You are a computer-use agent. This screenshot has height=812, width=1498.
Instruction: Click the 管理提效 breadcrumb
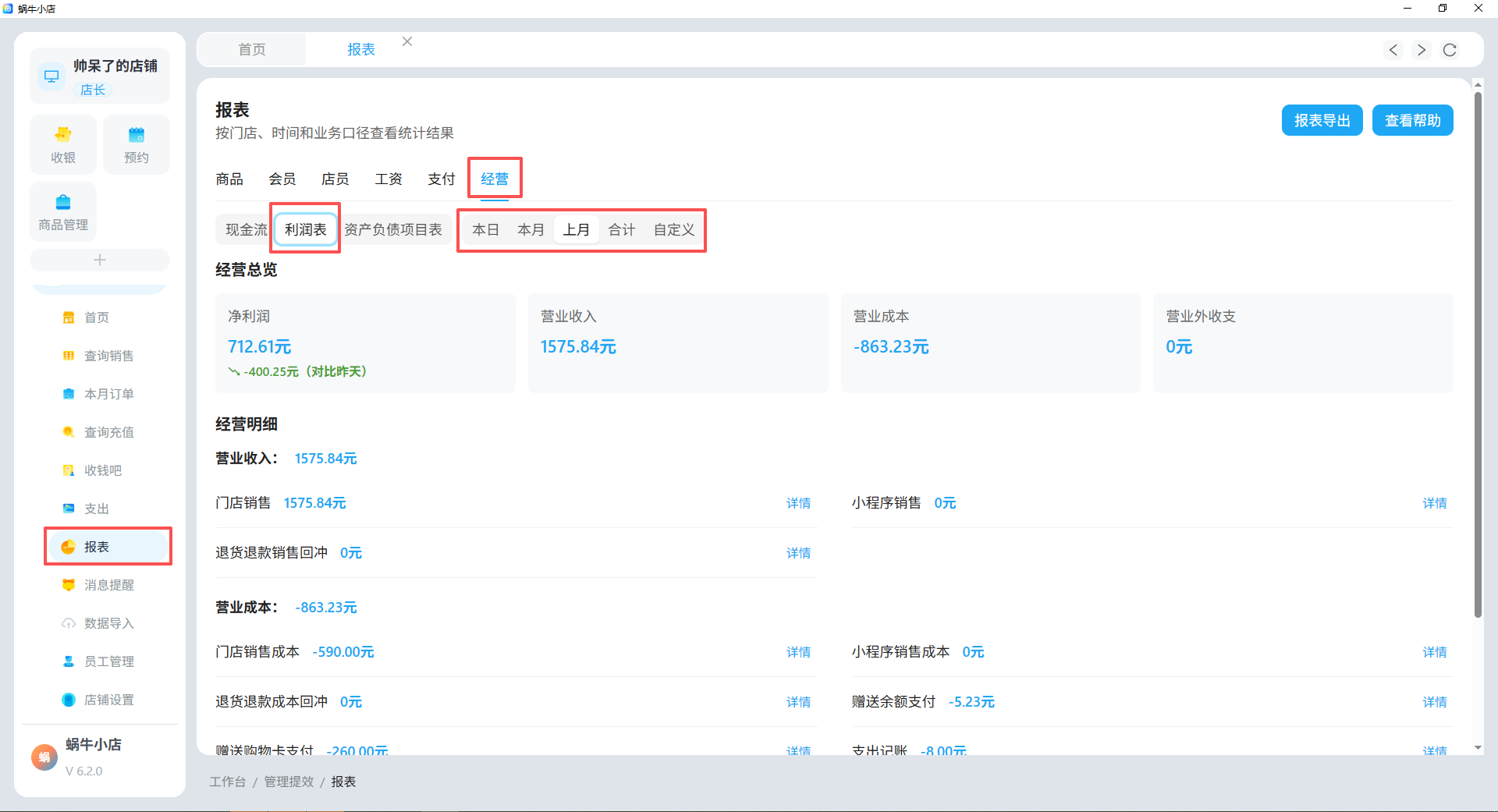(289, 782)
